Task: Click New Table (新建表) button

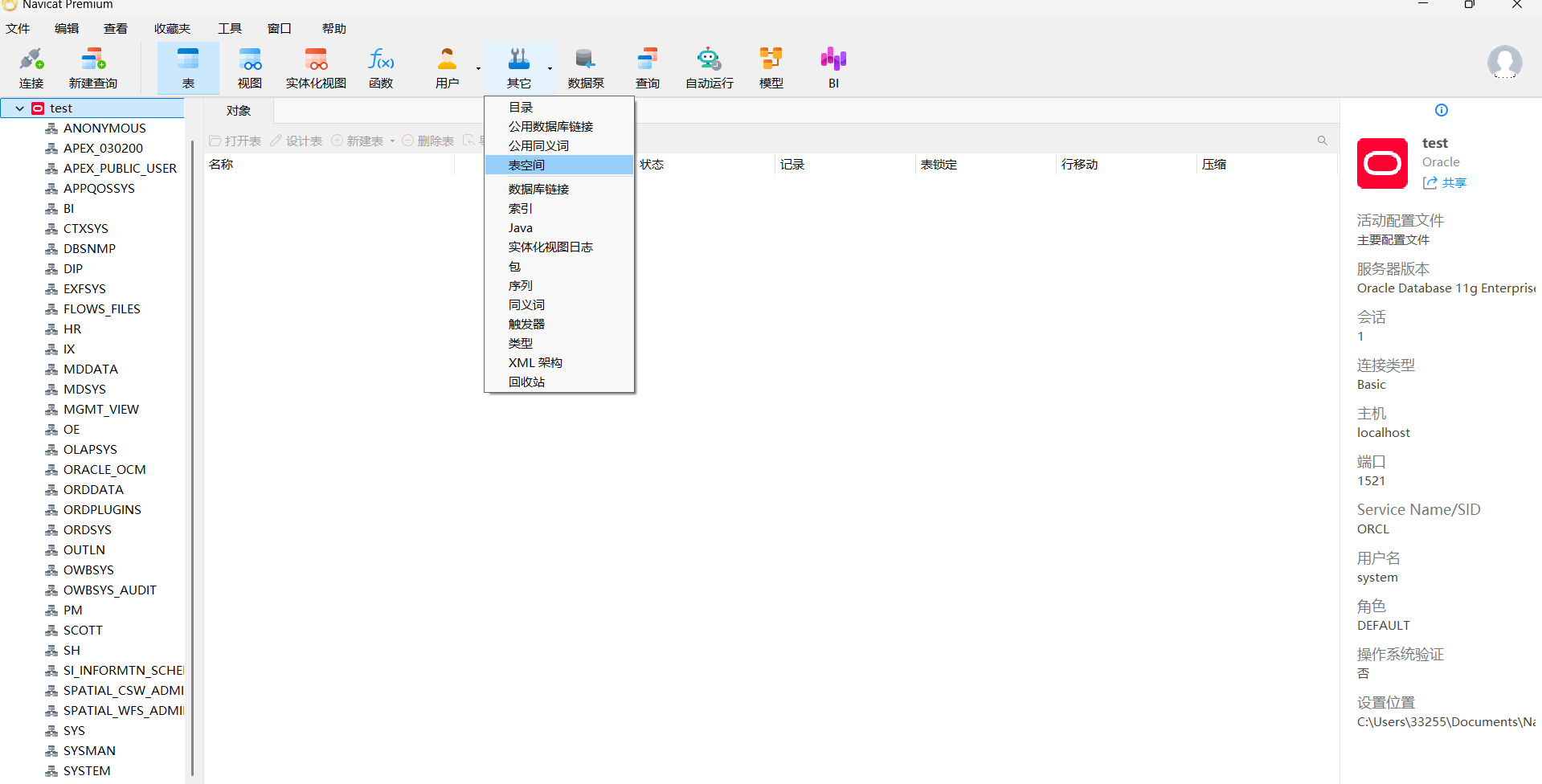Action: pos(358,141)
